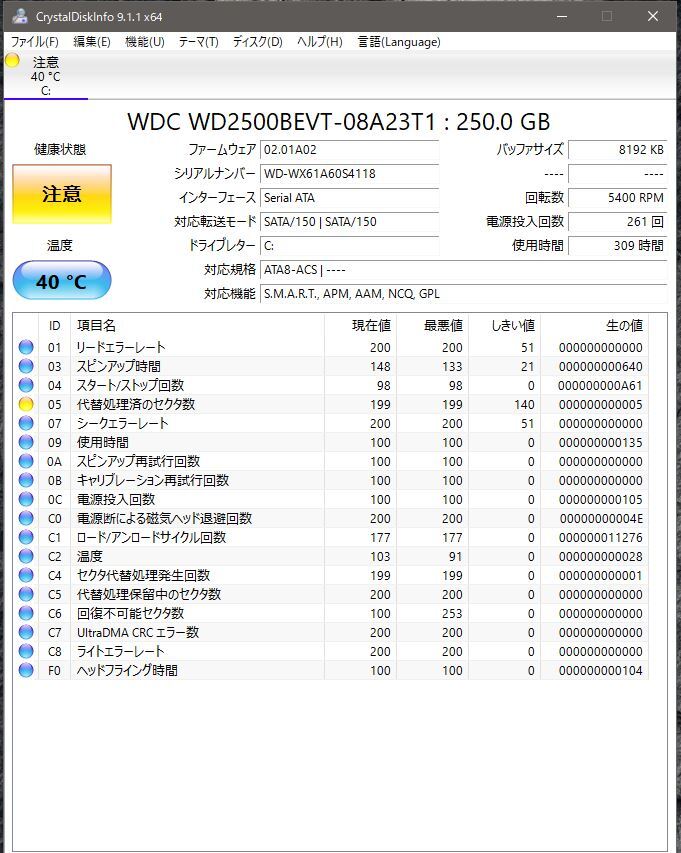Select the シークエラーレート row name
Screen dimensions: 681x853
[122, 423]
